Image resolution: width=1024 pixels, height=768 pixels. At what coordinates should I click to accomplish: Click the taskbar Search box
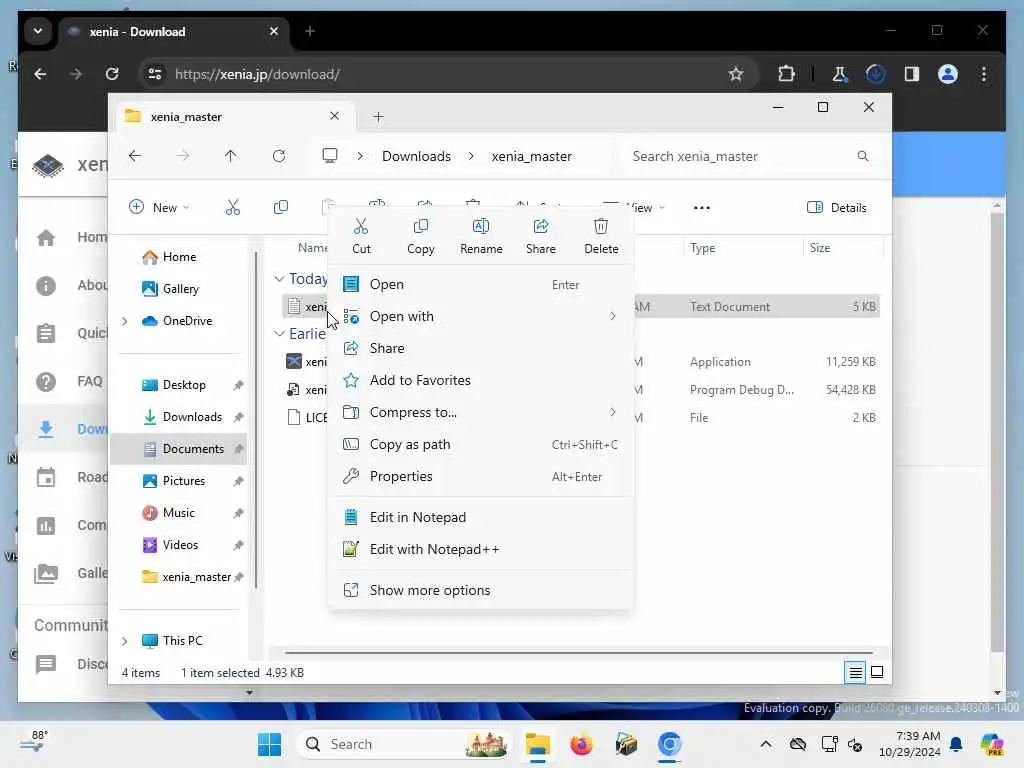[x=403, y=744]
